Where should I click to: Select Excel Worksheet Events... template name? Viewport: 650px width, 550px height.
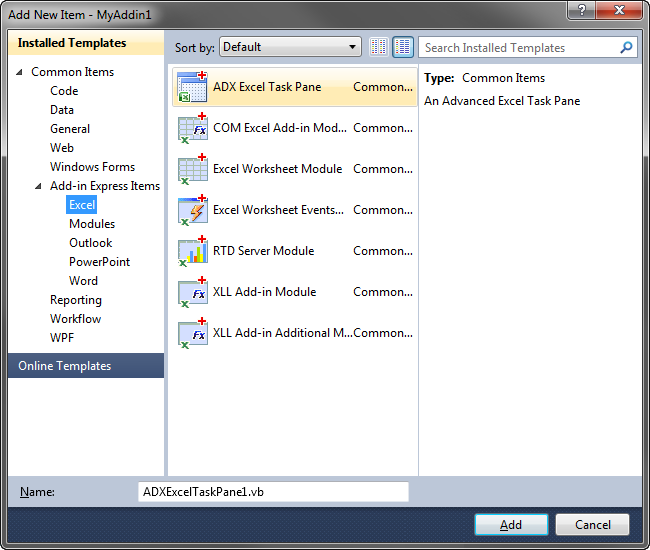pos(278,210)
